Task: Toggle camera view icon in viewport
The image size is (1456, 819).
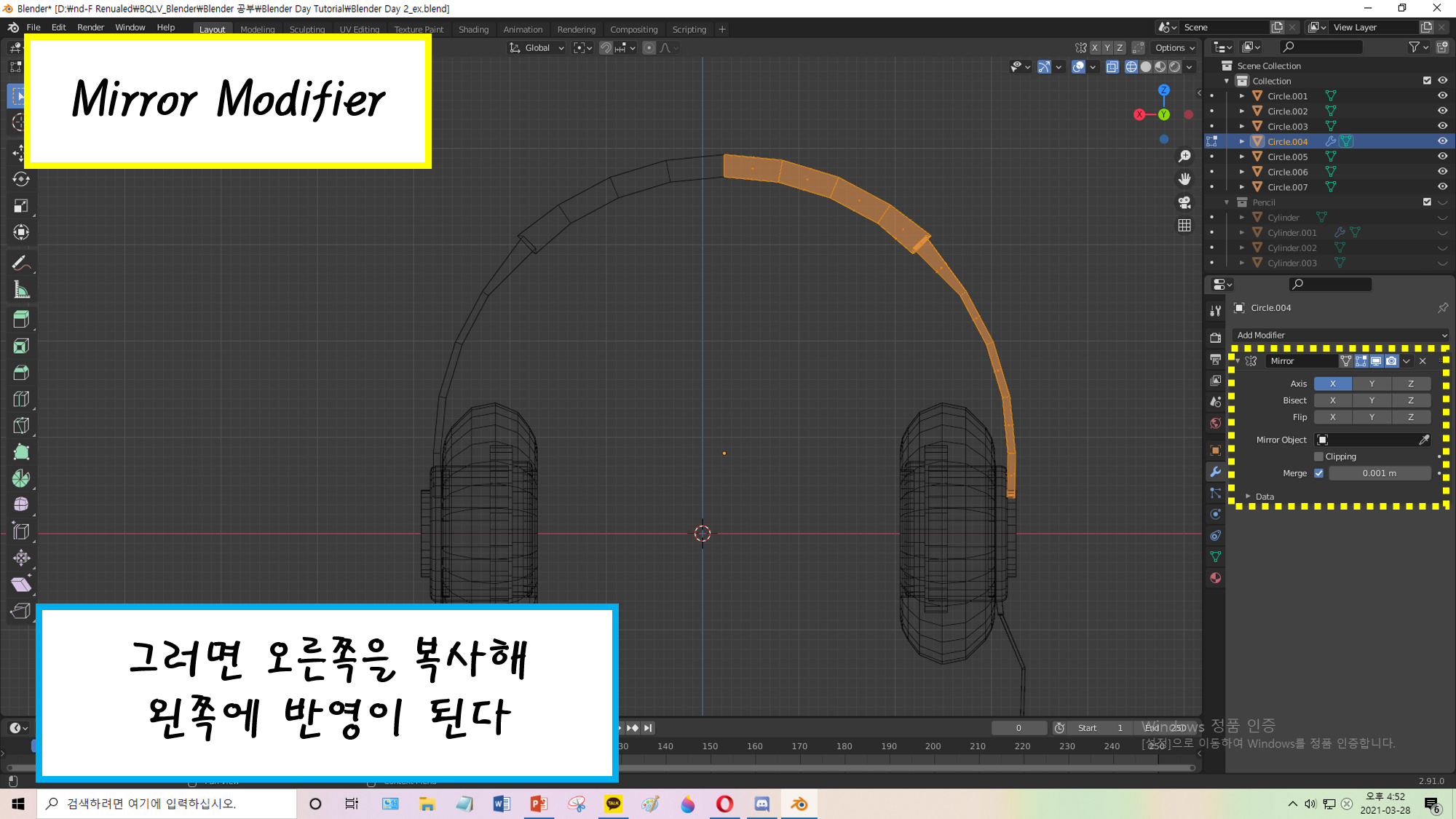Action: (1184, 202)
